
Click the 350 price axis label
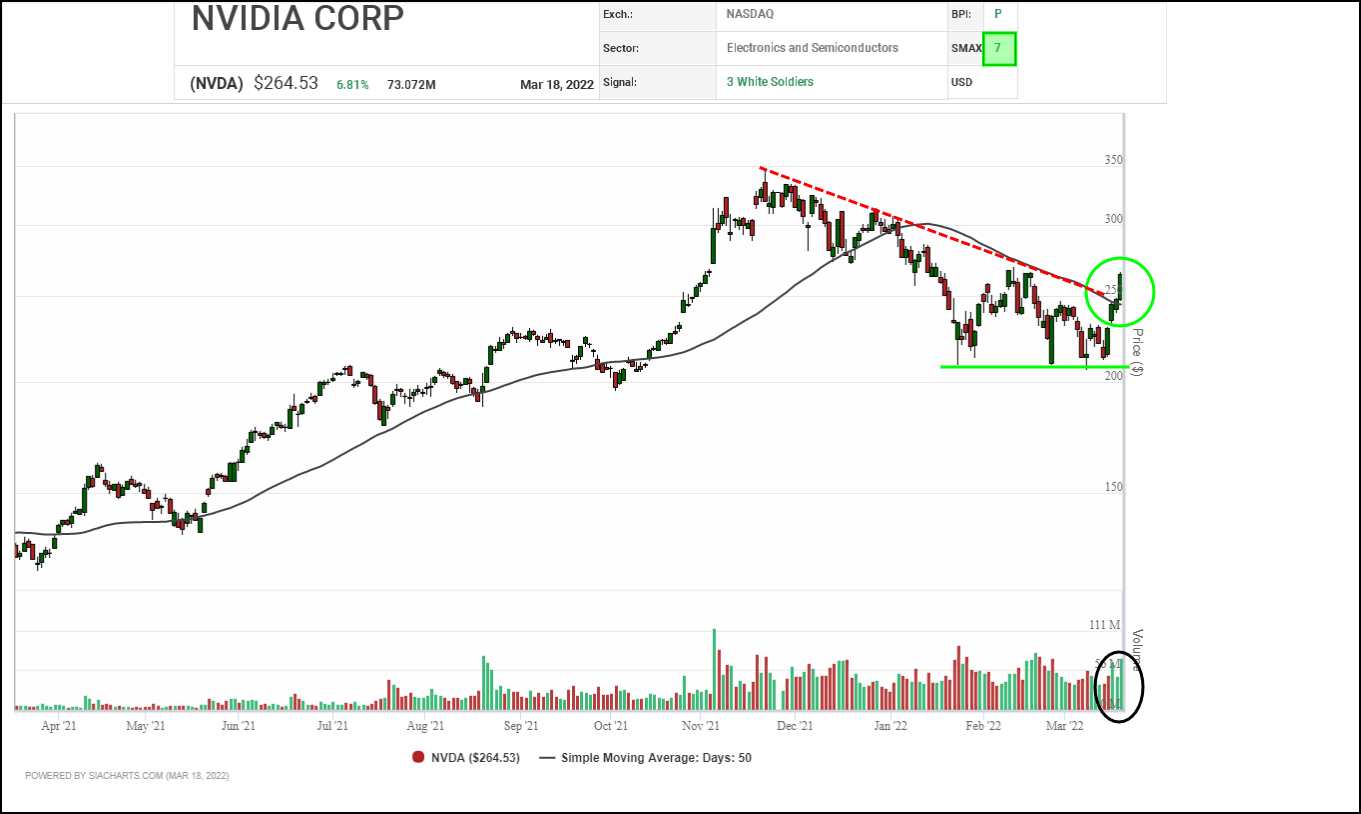pos(1114,160)
